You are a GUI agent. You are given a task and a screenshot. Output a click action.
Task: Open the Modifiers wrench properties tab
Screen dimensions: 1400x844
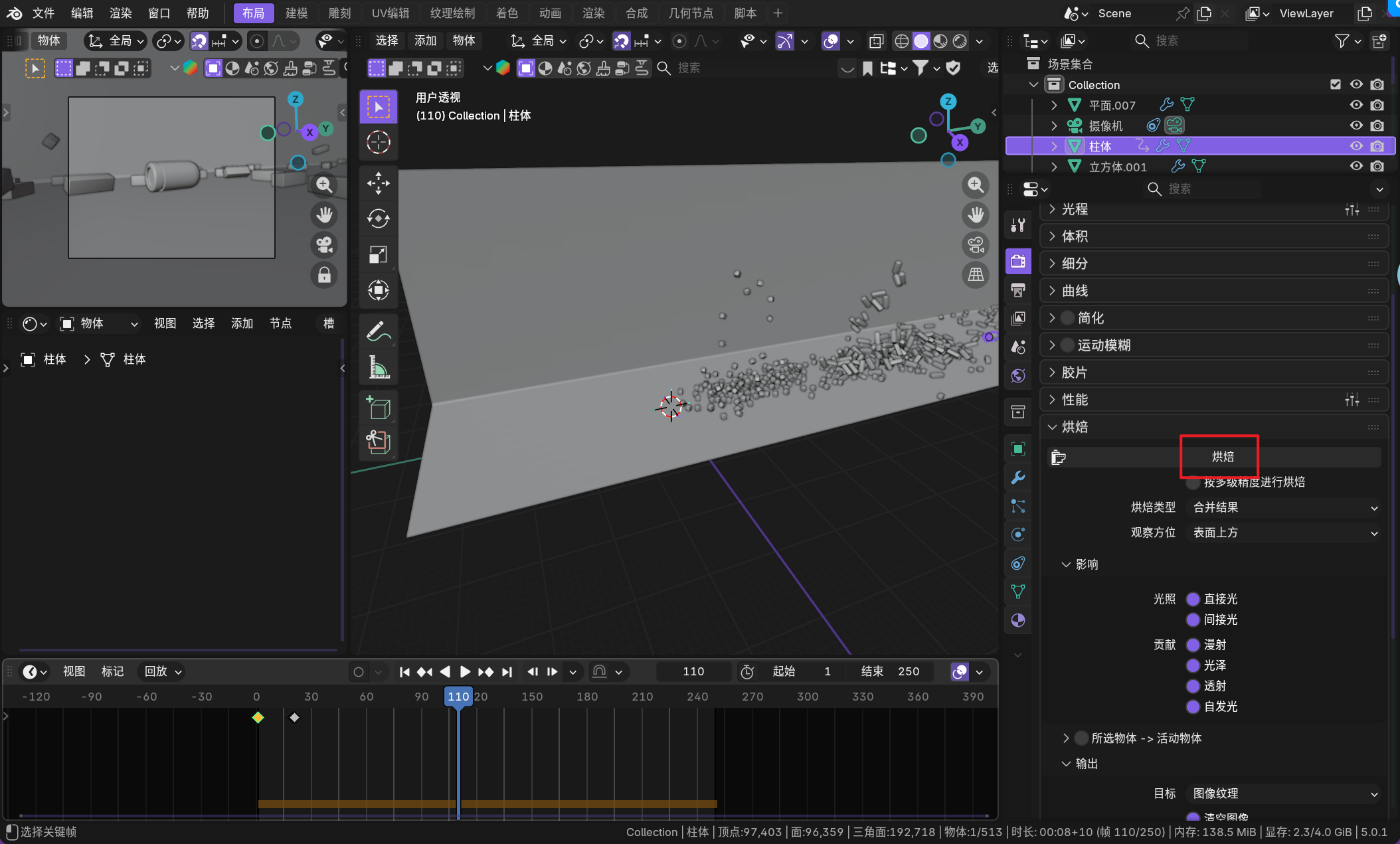pos(1017,477)
